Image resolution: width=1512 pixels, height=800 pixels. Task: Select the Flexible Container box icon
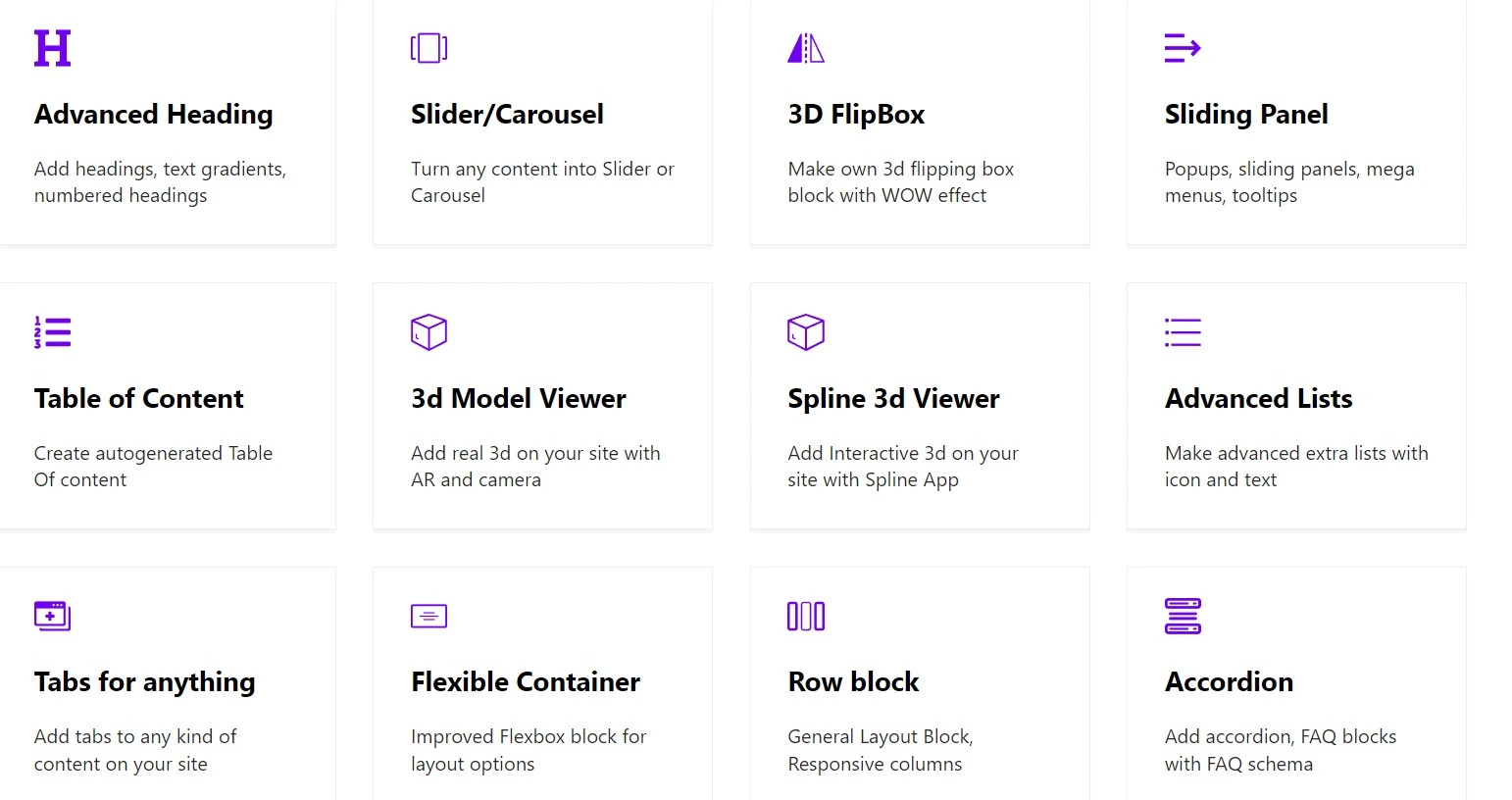point(428,616)
